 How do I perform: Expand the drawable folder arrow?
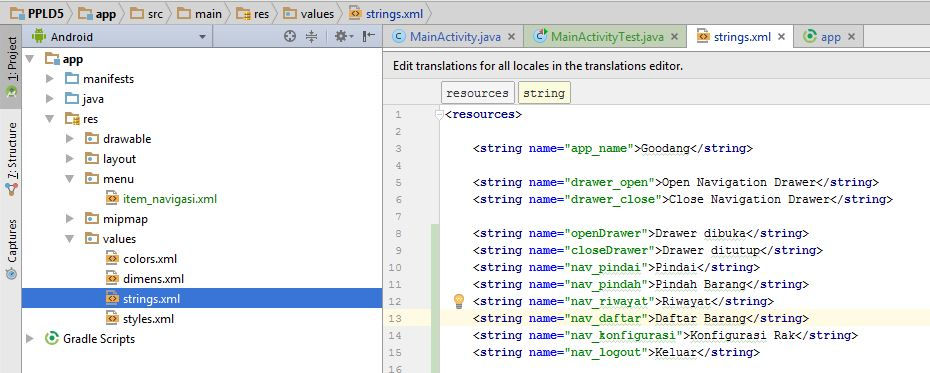point(70,139)
